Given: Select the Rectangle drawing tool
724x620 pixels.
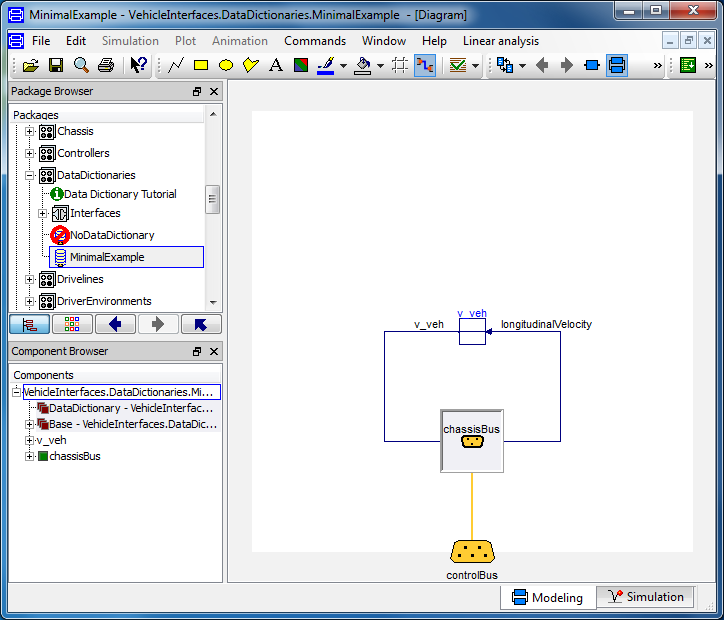Looking at the screenshot, I should (201, 66).
